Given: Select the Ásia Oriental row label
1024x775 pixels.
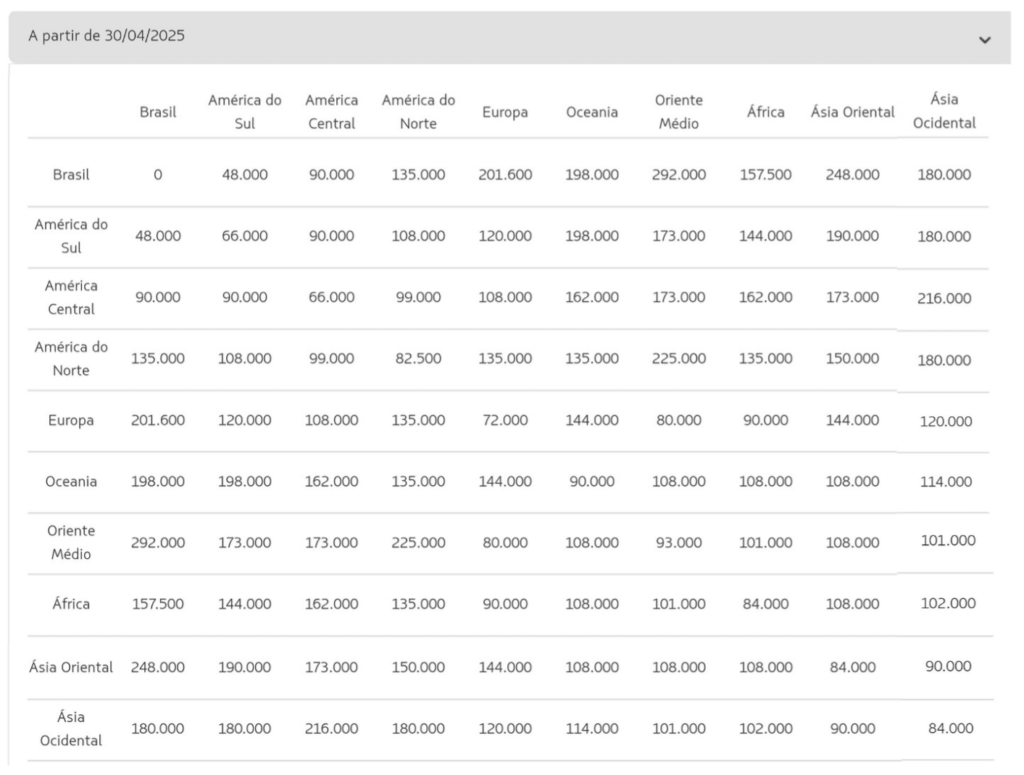Looking at the screenshot, I should (x=71, y=667).
